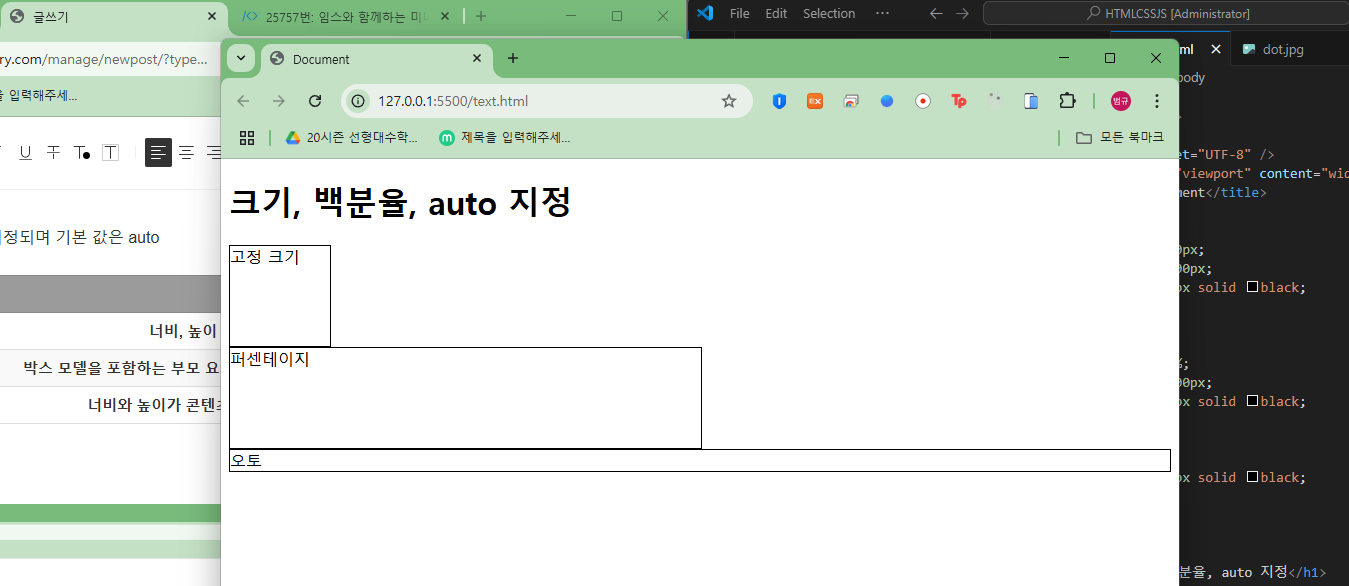Screen dimensions: 1349x586
Task: Open the red Tp extension icon
Action: click(959, 101)
